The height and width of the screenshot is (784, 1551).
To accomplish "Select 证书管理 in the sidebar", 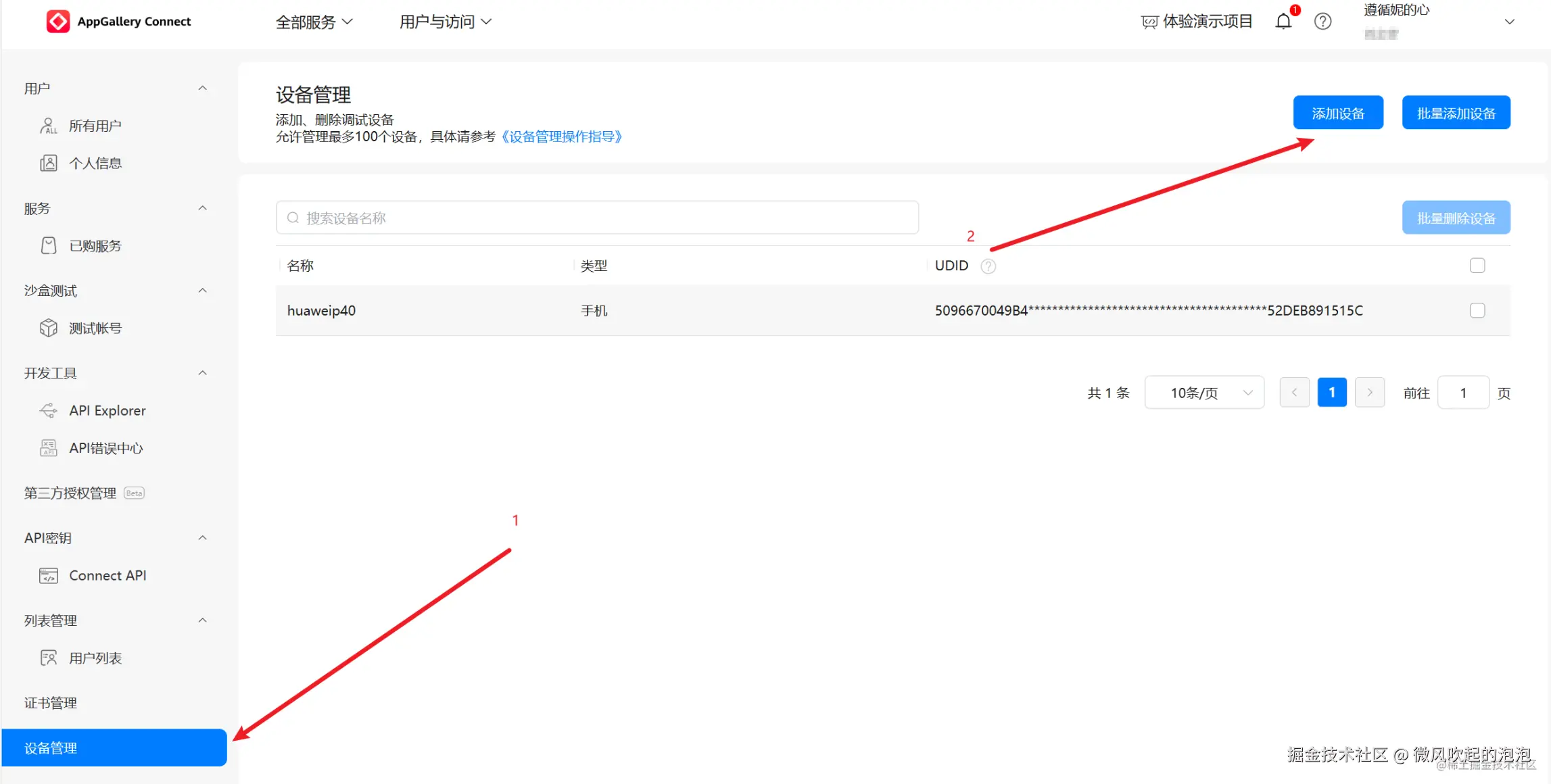I will (51, 703).
